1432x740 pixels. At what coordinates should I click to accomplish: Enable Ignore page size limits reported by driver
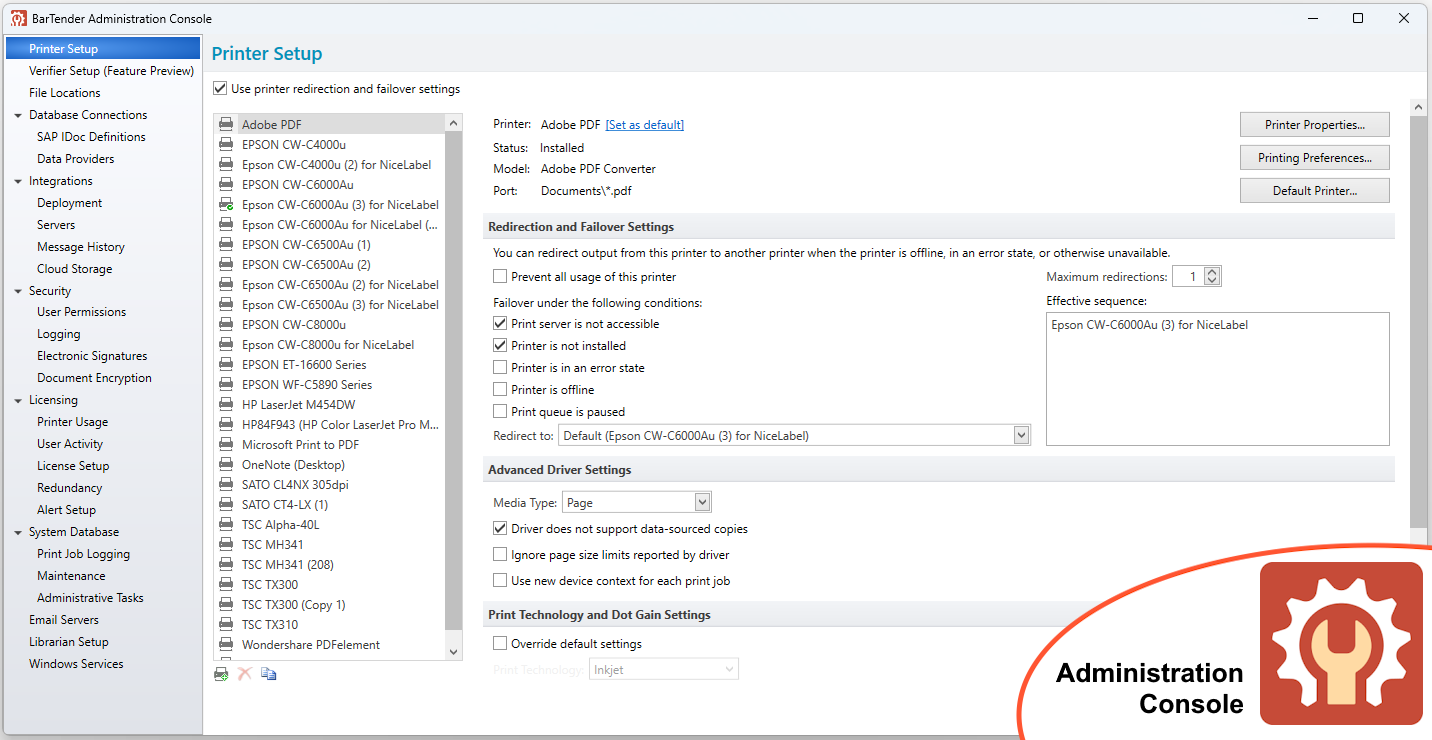(500, 555)
